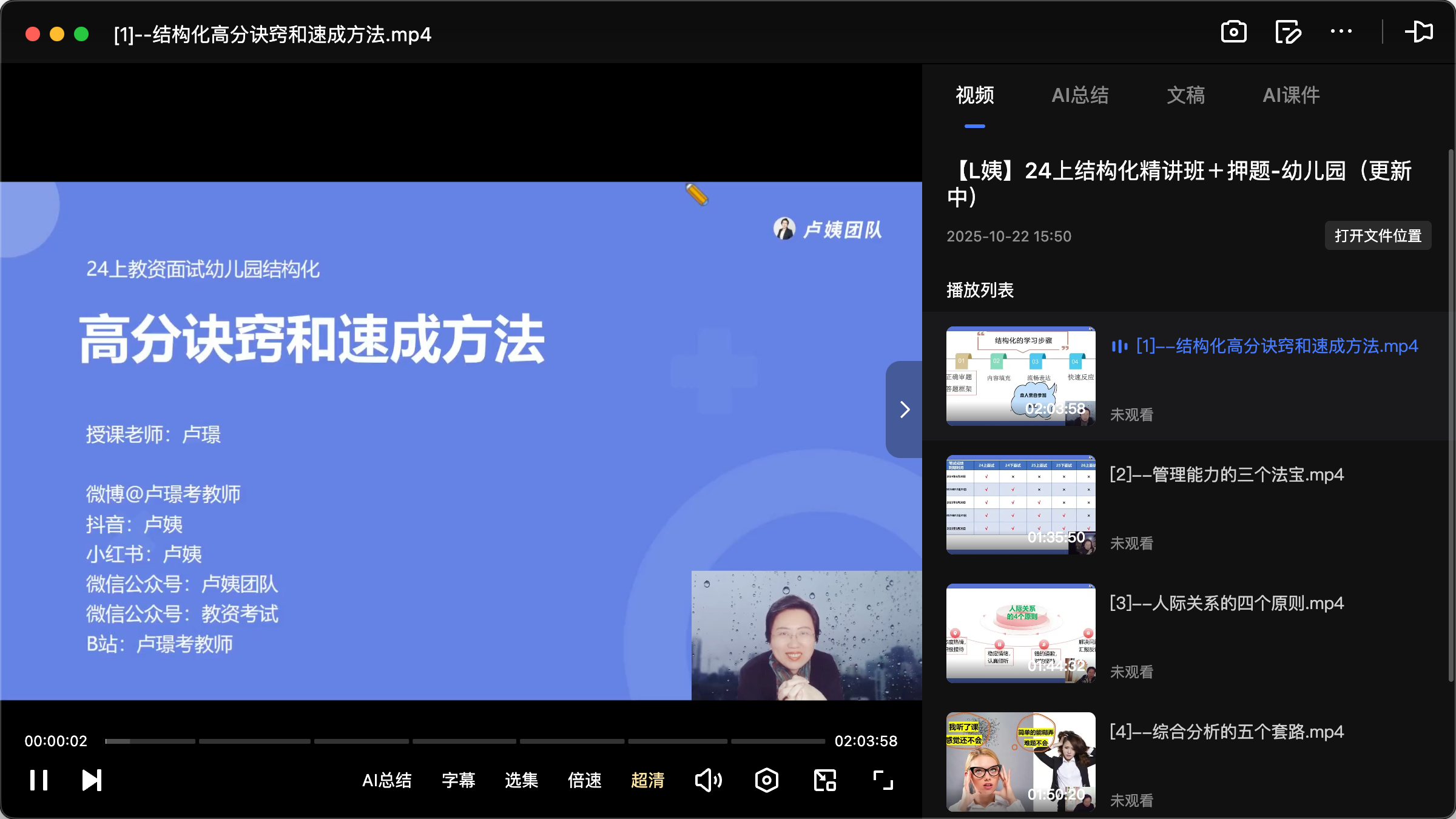Open the 倍速 playback speed options
This screenshot has height=819, width=1456.
point(584,780)
